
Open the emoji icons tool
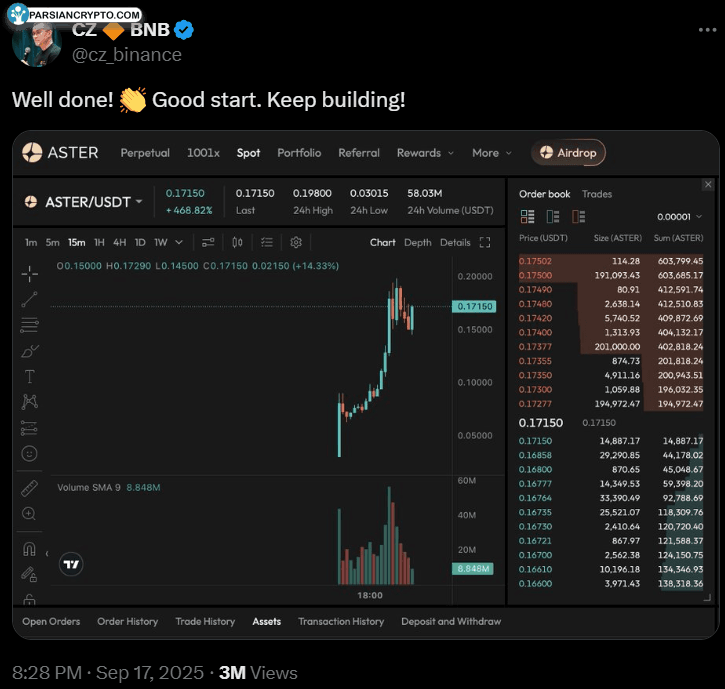[x=30, y=453]
